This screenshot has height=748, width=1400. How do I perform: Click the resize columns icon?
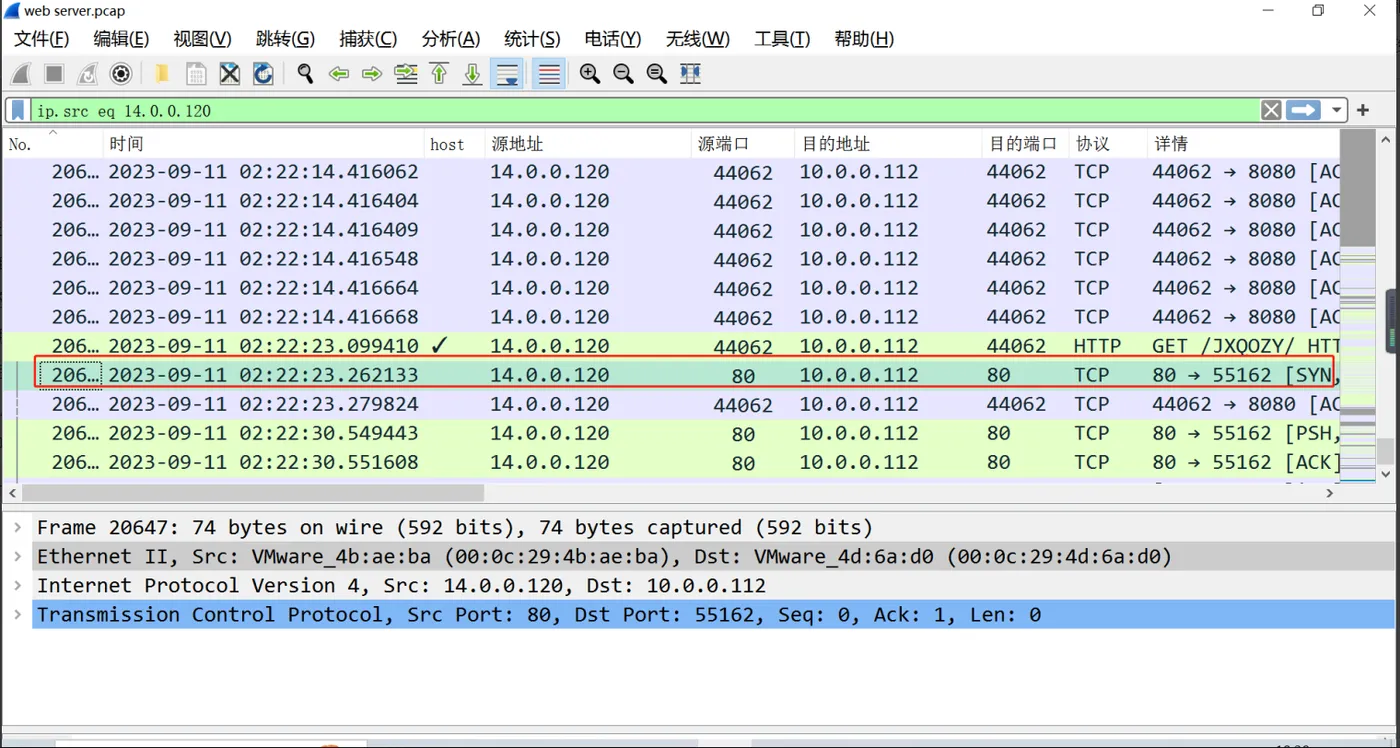point(690,74)
